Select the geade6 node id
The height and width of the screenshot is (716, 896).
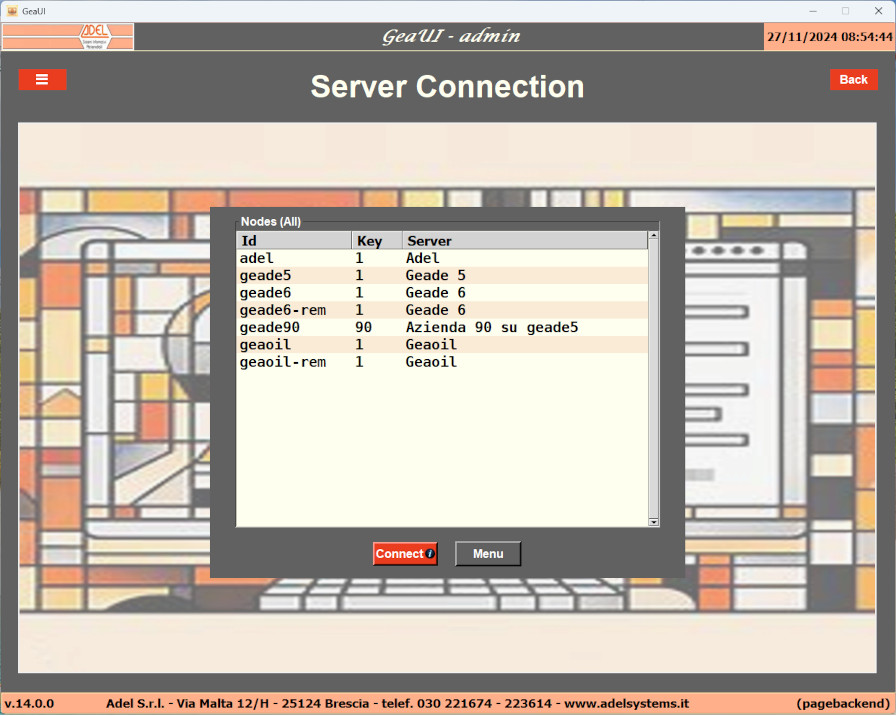tap(265, 293)
